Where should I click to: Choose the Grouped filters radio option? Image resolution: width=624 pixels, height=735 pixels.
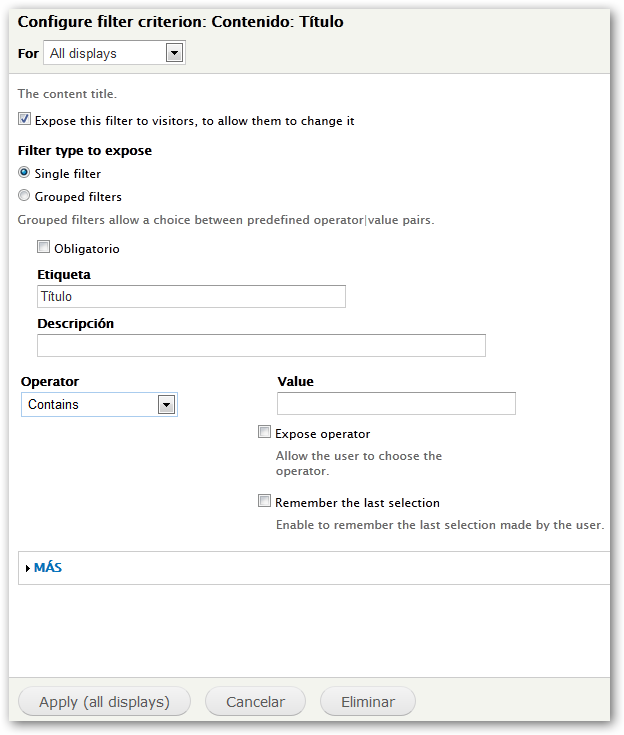click(25, 197)
